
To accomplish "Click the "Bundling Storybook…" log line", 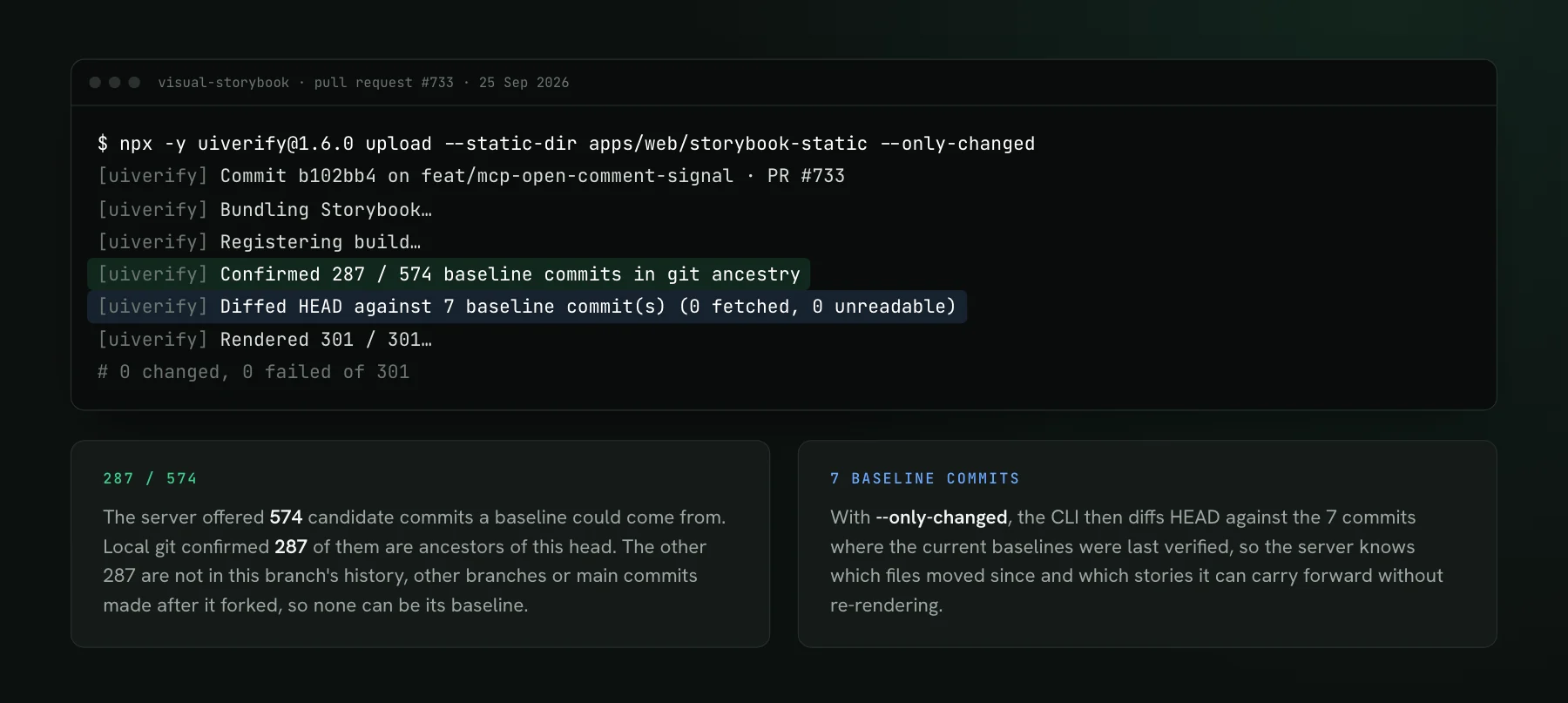I will click(x=265, y=210).
